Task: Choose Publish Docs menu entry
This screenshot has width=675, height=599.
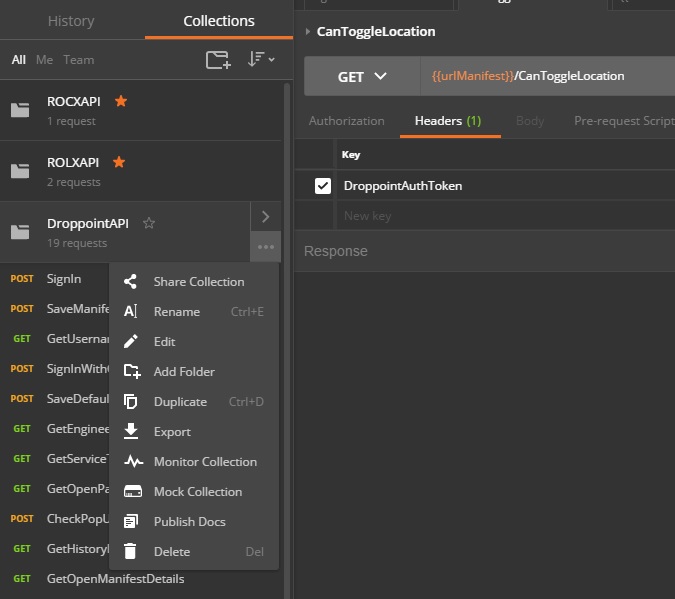Action: point(194,522)
